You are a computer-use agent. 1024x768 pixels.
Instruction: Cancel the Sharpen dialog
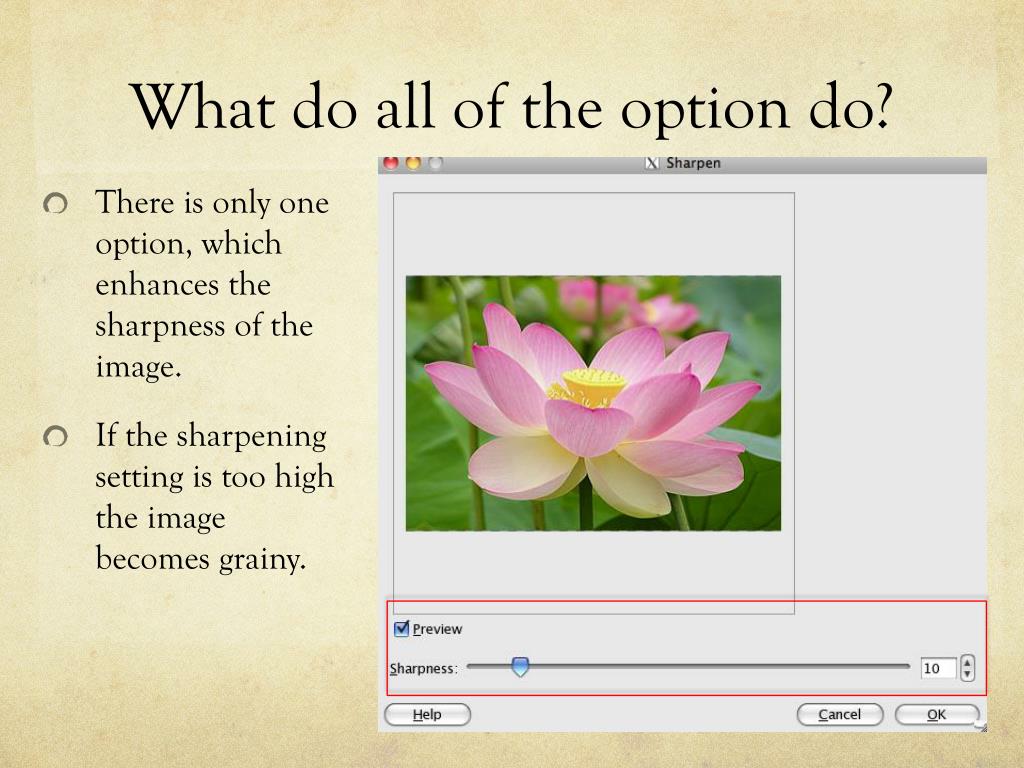(x=839, y=714)
